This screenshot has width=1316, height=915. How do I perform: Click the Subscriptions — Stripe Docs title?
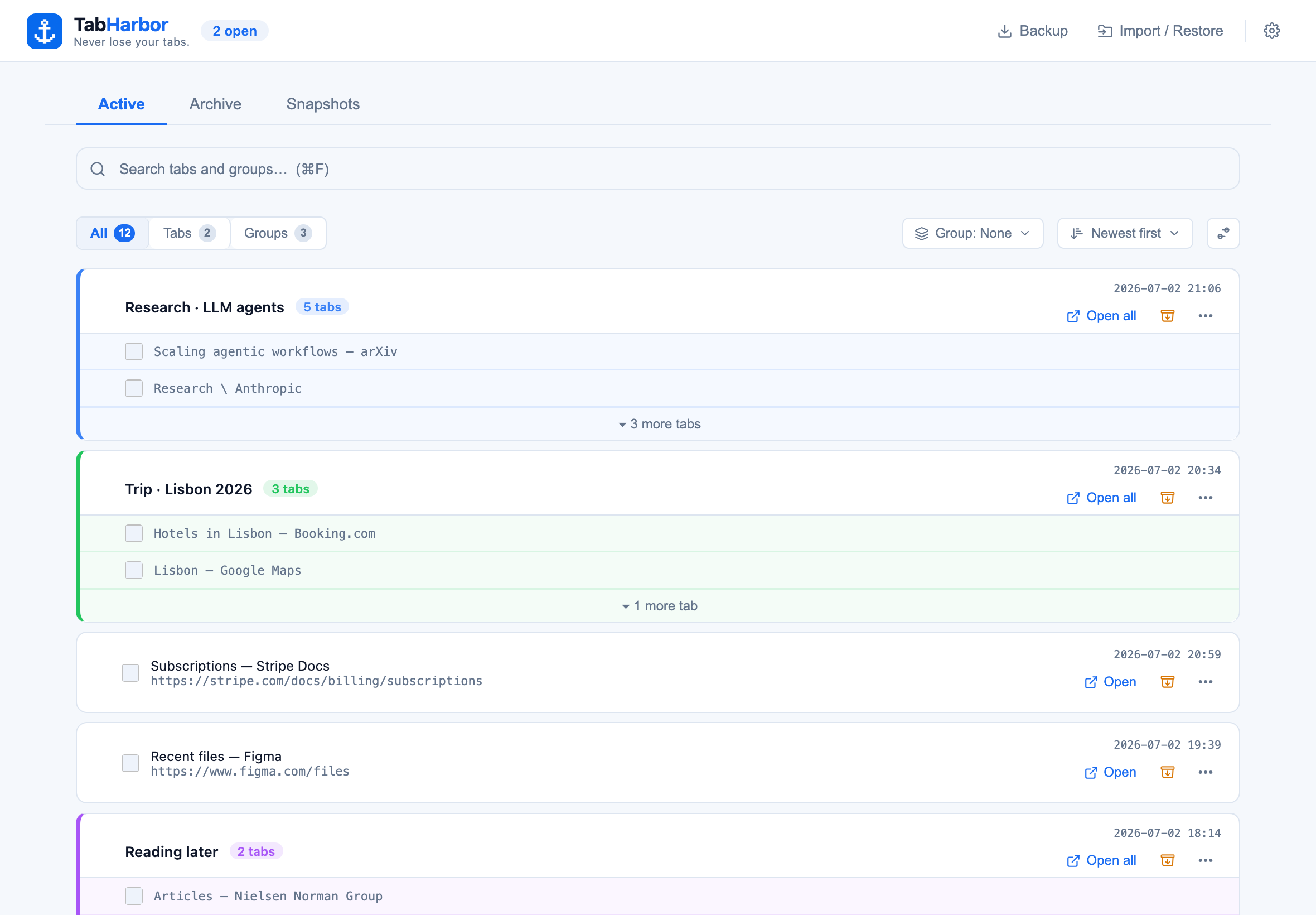pyautogui.click(x=240, y=666)
